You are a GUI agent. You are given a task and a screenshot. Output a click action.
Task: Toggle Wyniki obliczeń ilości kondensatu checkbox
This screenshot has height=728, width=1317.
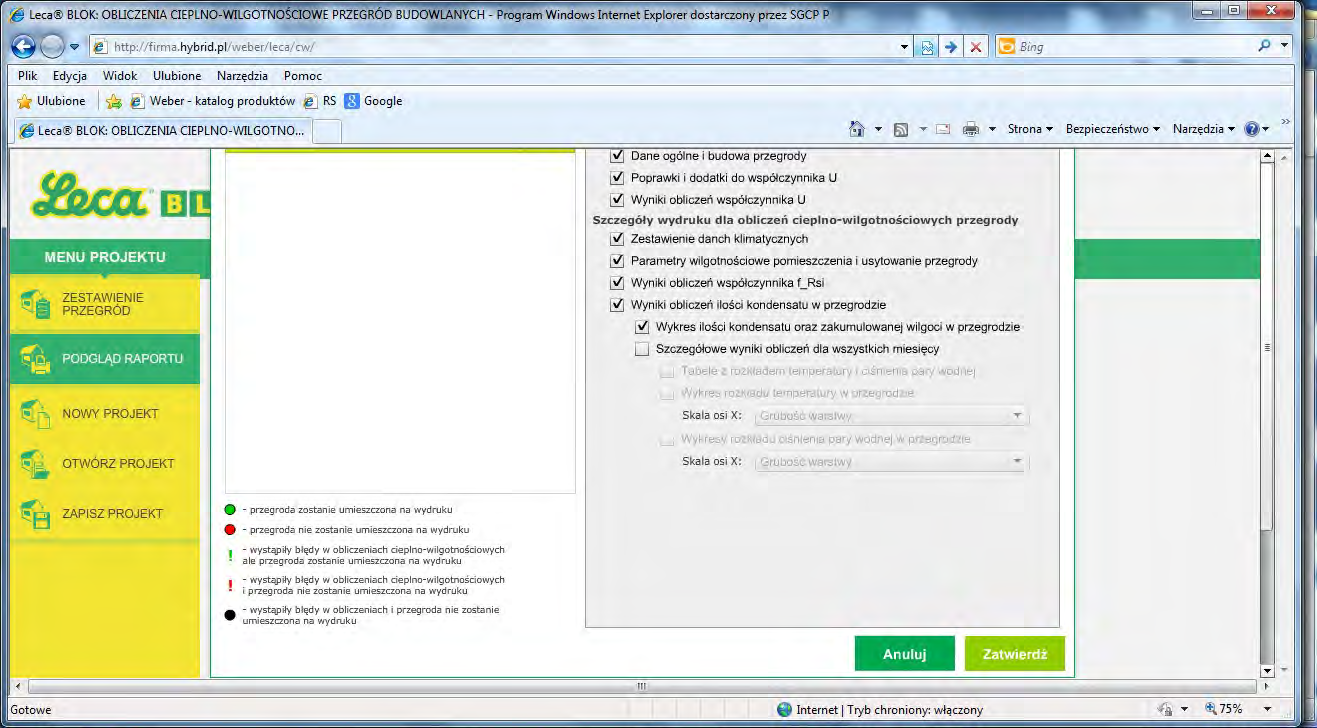coord(617,305)
